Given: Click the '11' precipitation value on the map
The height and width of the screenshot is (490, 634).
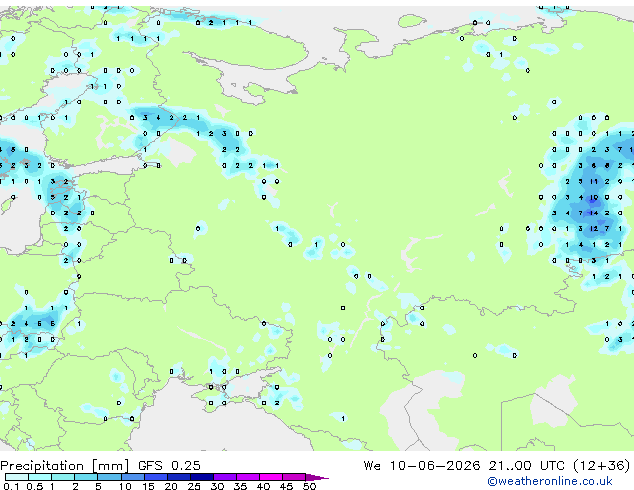Looking at the screenshot, I should [x=594, y=182].
